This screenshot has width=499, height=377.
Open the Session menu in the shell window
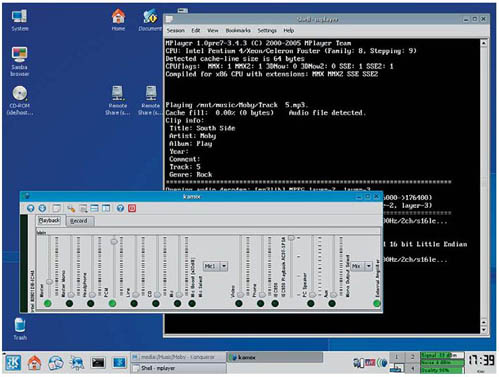point(175,30)
